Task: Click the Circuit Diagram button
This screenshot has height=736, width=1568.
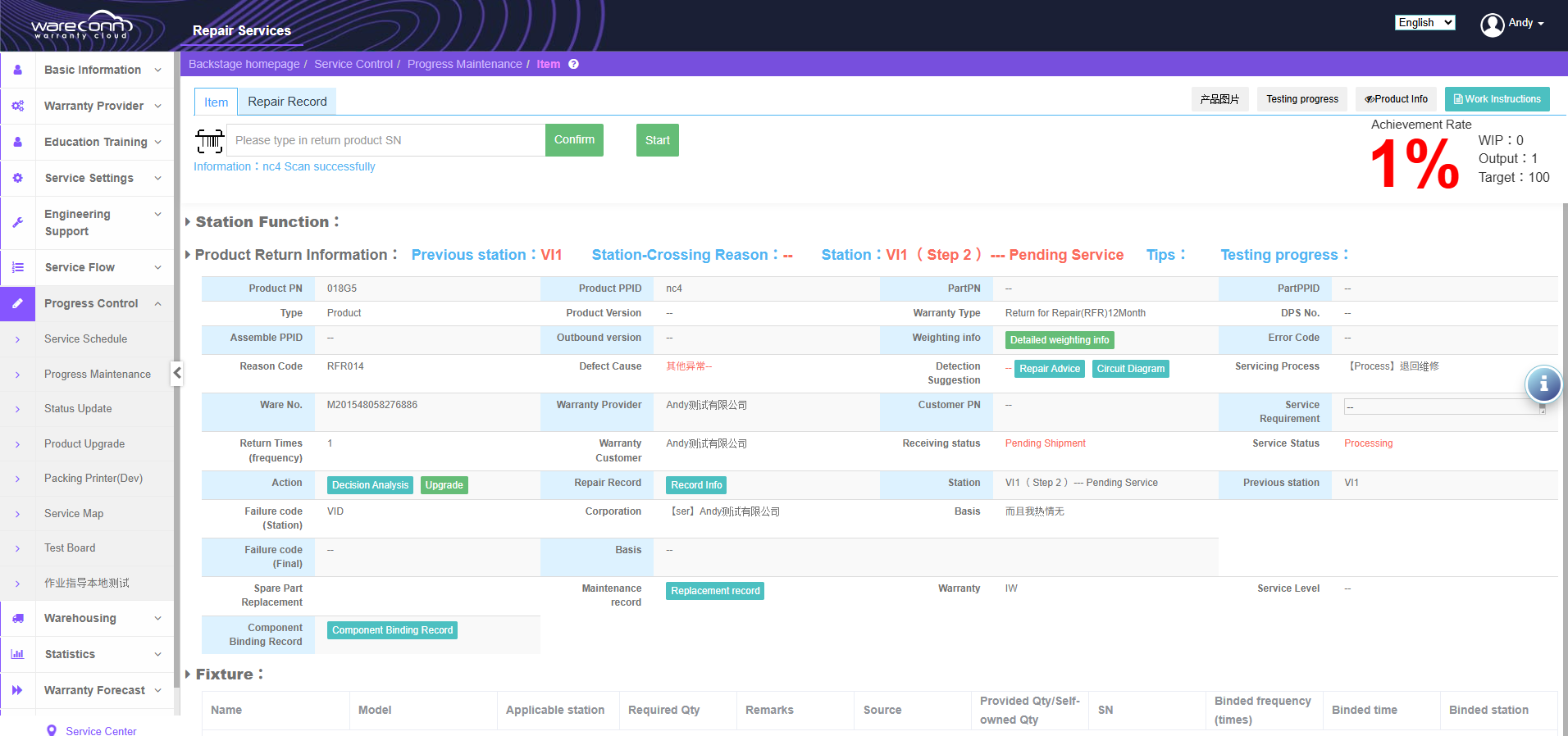Action: pyautogui.click(x=1131, y=369)
